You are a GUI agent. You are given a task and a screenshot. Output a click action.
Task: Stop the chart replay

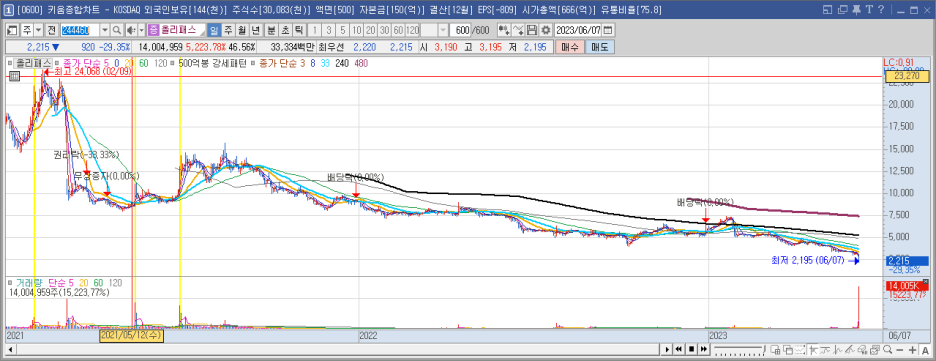pyautogui.click(x=691, y=349)
